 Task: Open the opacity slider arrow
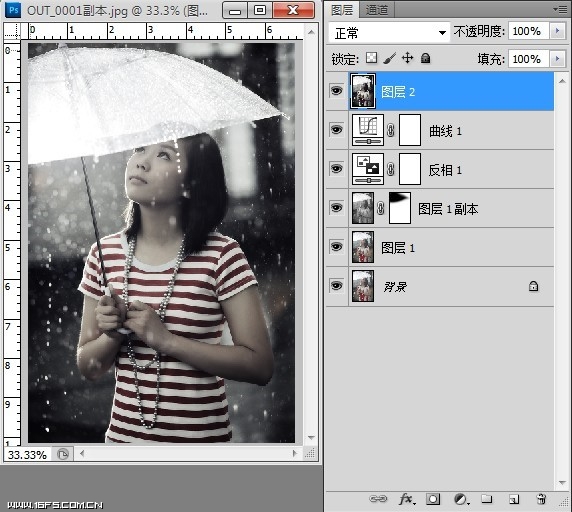557,31
